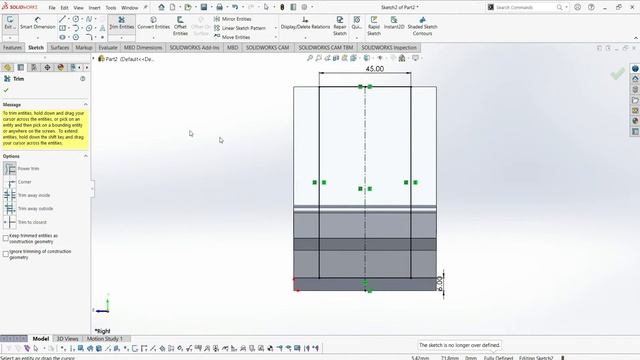Collapse the Message section
The image size is (640, 360).
[x=86, y=104]
